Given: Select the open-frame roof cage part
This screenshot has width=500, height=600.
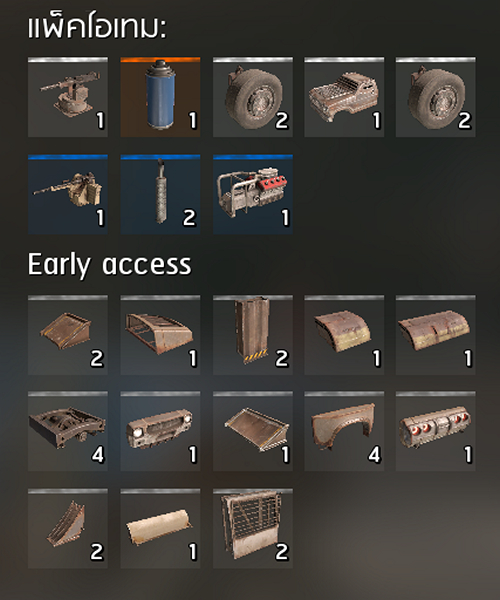Looking at the screenshot, I should click(x=160, y=335).
